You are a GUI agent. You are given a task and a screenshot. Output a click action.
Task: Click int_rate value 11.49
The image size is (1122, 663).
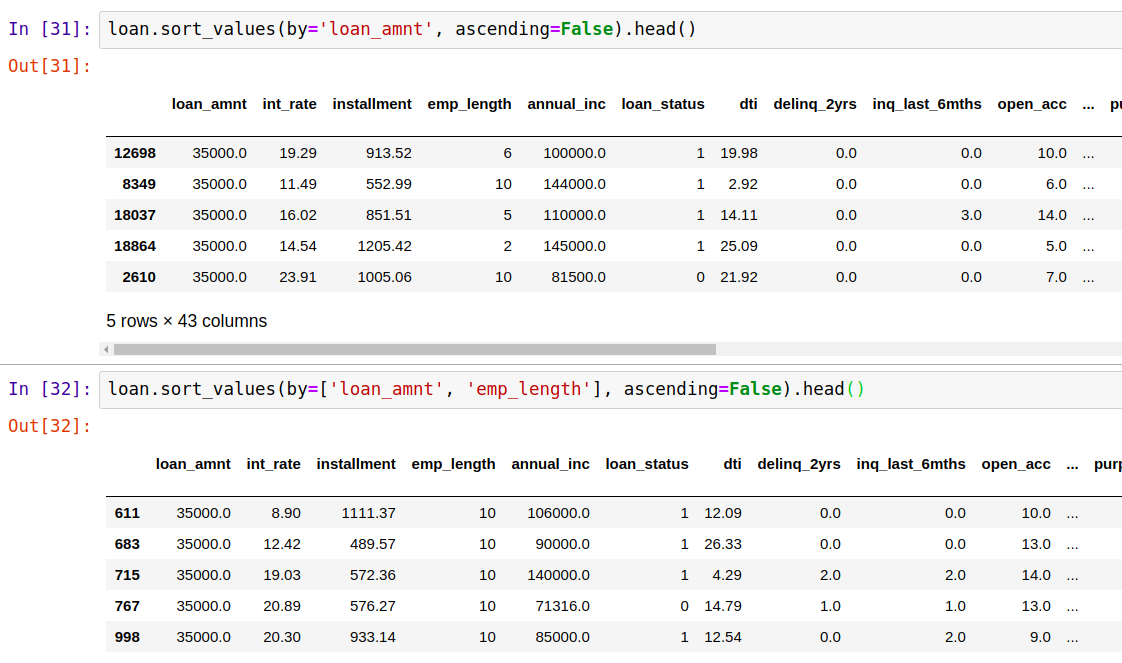click(x=298, y=184)
